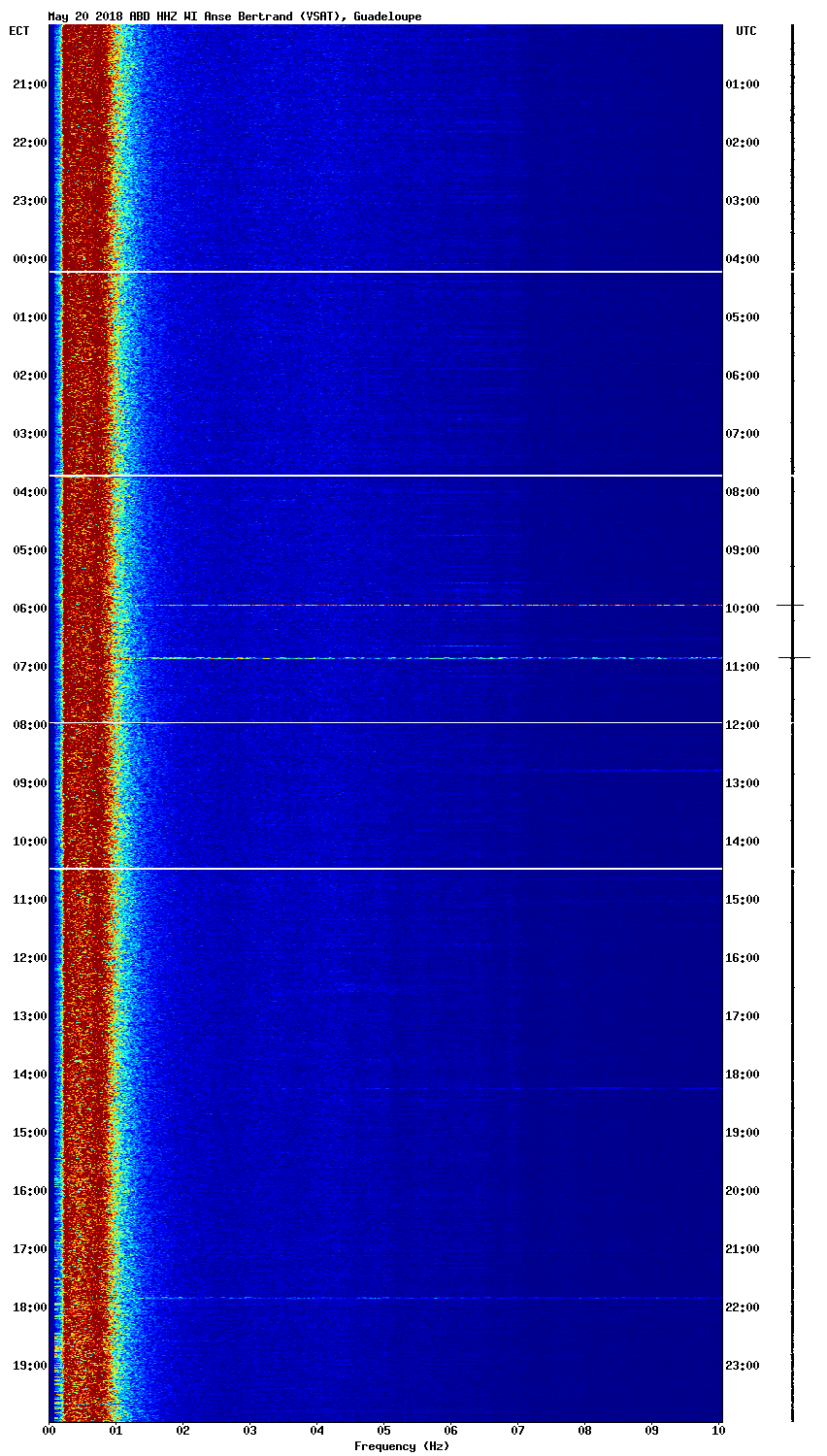The width and height of the screenshot is (827, 1456).
Task: Pick the 12:00 label on UTC axis
Action: click(743, 725)
